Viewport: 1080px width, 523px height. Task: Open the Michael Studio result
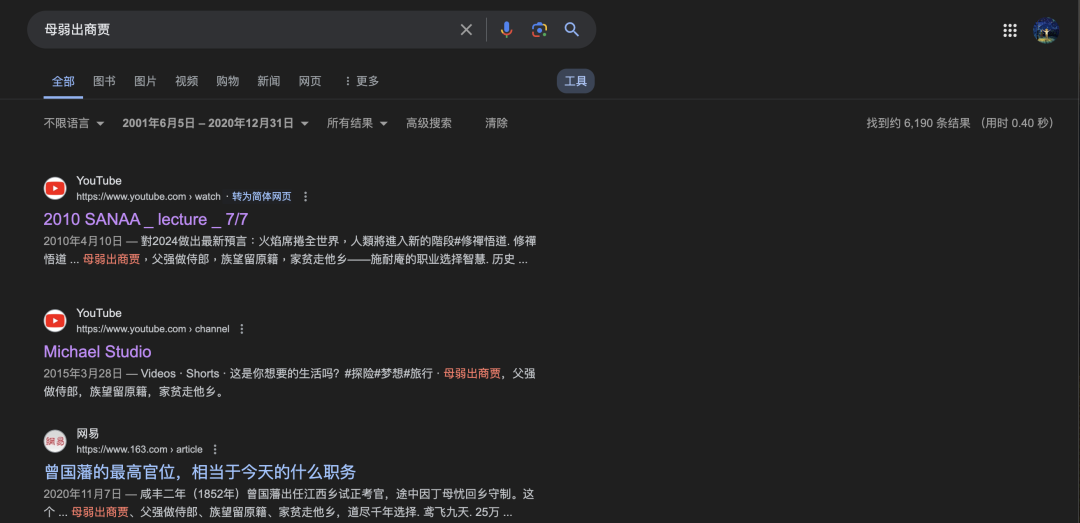(x=97, y=351)
